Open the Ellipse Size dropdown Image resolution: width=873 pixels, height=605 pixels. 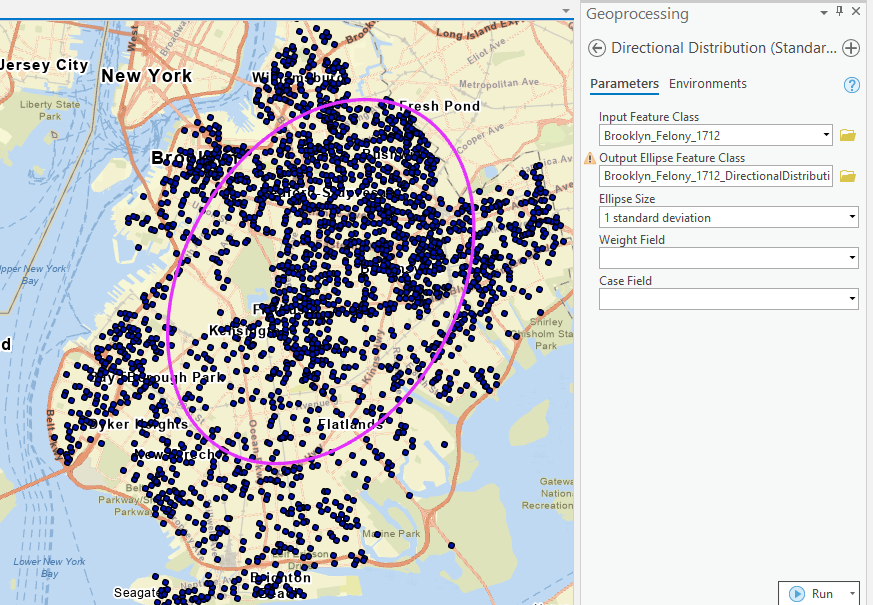[x=851, y=217]
